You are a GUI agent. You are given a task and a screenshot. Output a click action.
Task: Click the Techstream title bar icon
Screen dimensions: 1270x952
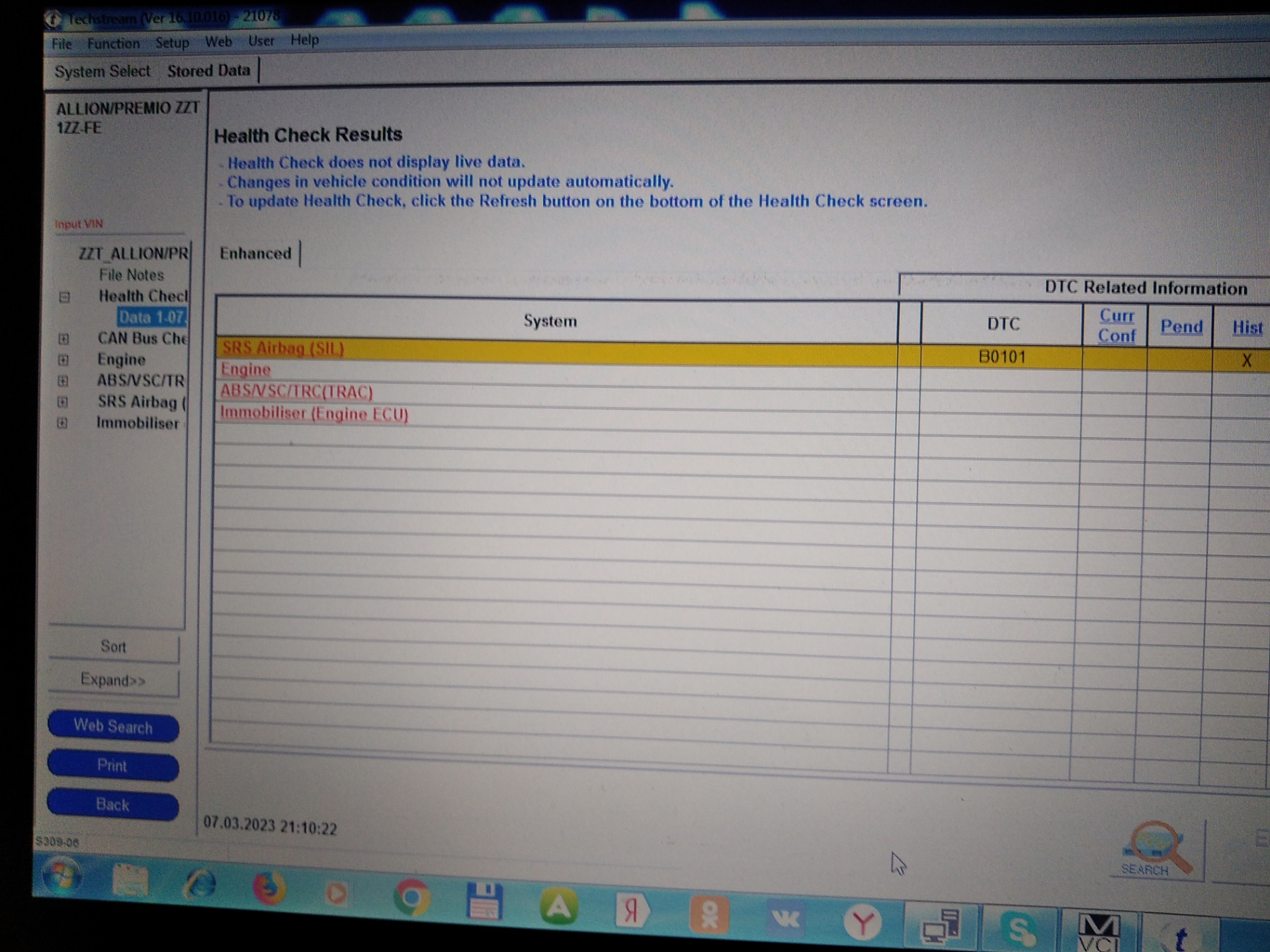(52, 20)
